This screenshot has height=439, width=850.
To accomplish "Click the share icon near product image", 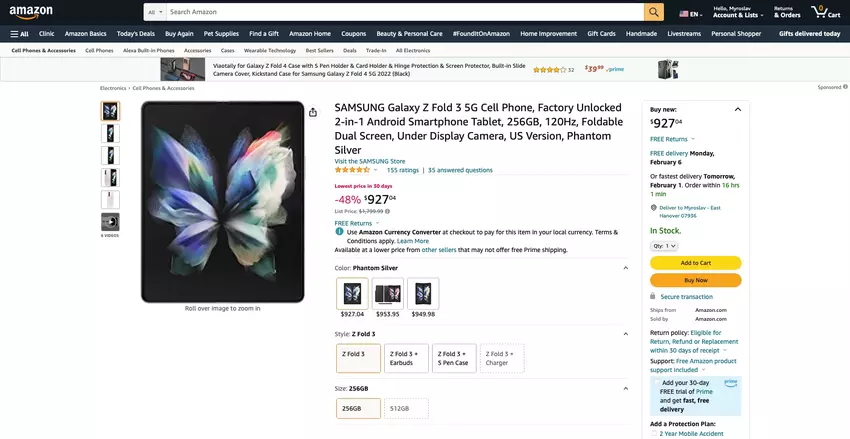I will (313, 112).
